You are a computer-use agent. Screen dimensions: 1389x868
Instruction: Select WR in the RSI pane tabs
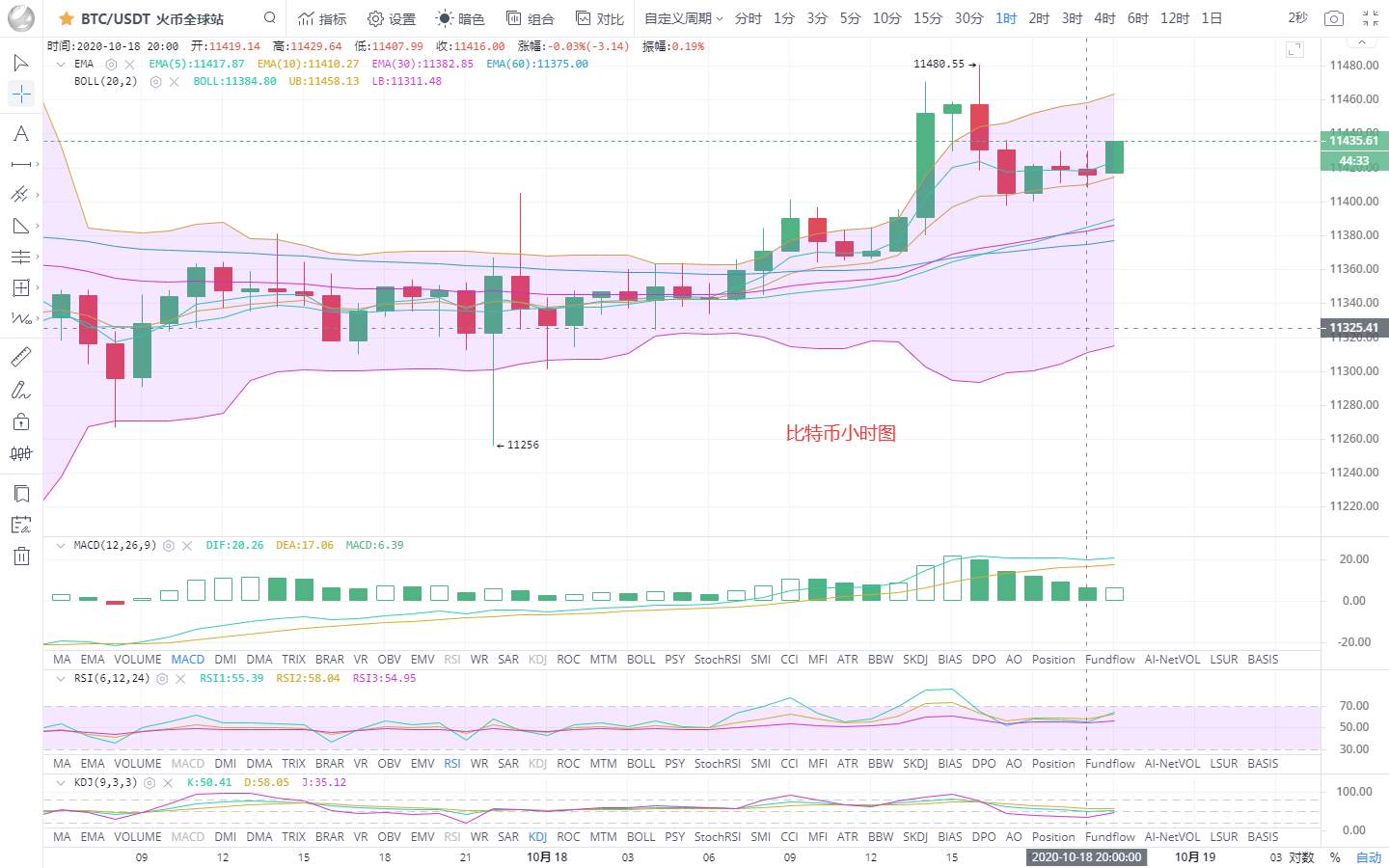point(479,764)
